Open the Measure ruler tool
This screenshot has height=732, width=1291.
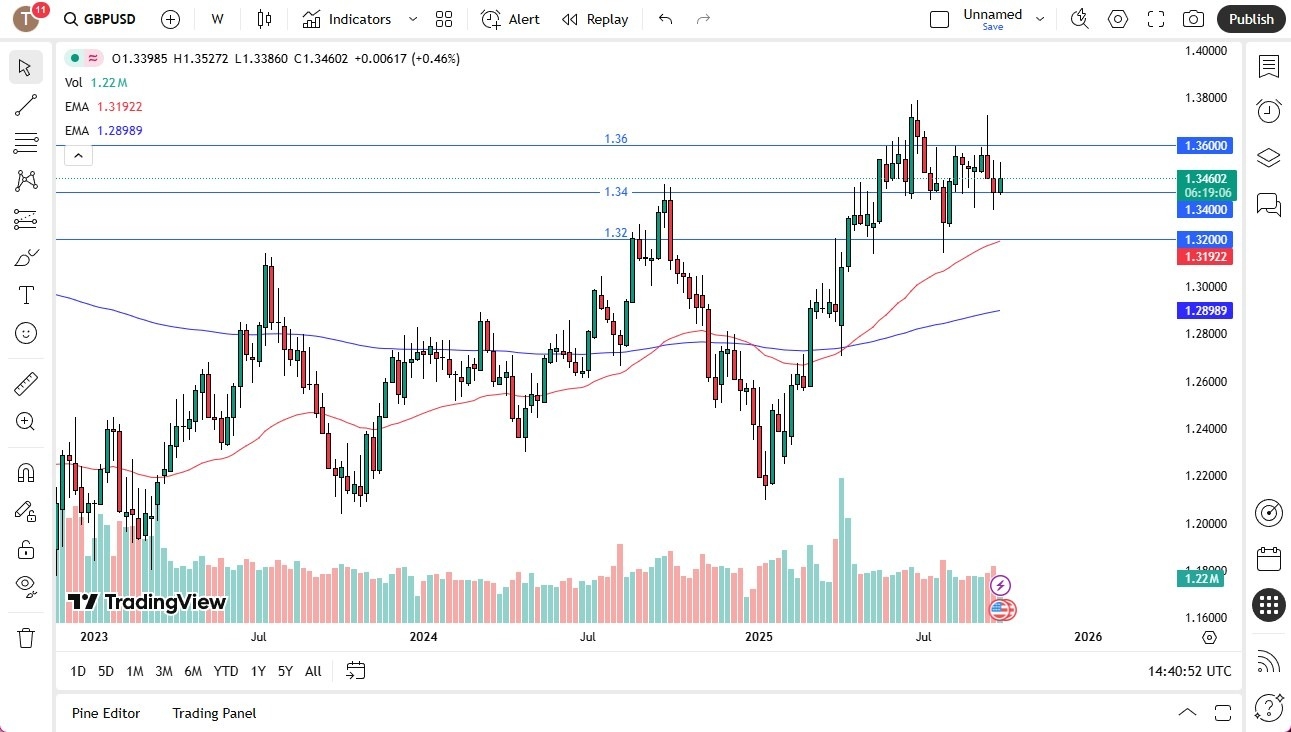point(26,383)
